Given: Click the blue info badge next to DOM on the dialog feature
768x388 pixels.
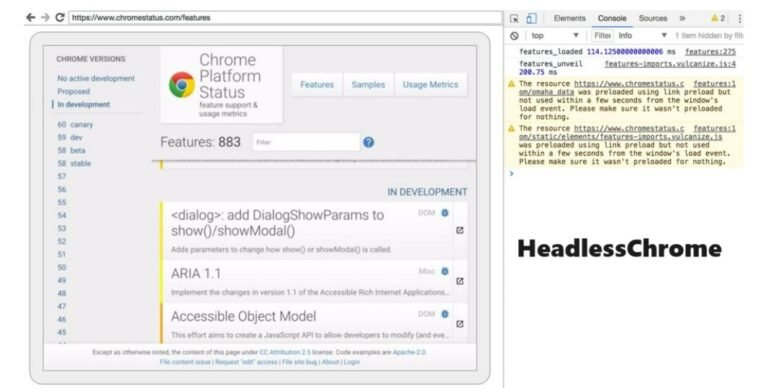Looking at the screenshot, I should point(445,213).
